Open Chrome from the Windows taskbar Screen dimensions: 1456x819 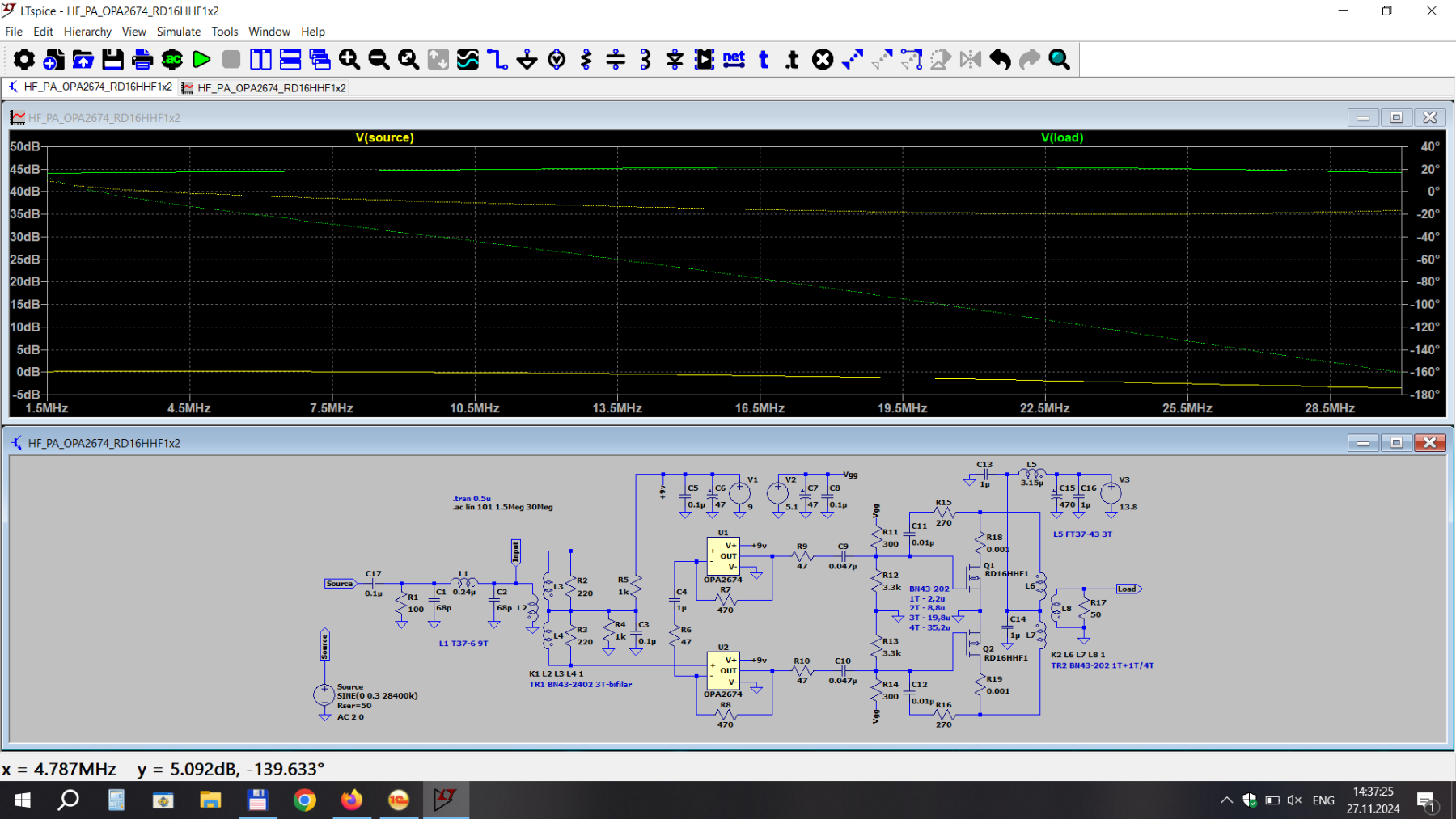304,800
